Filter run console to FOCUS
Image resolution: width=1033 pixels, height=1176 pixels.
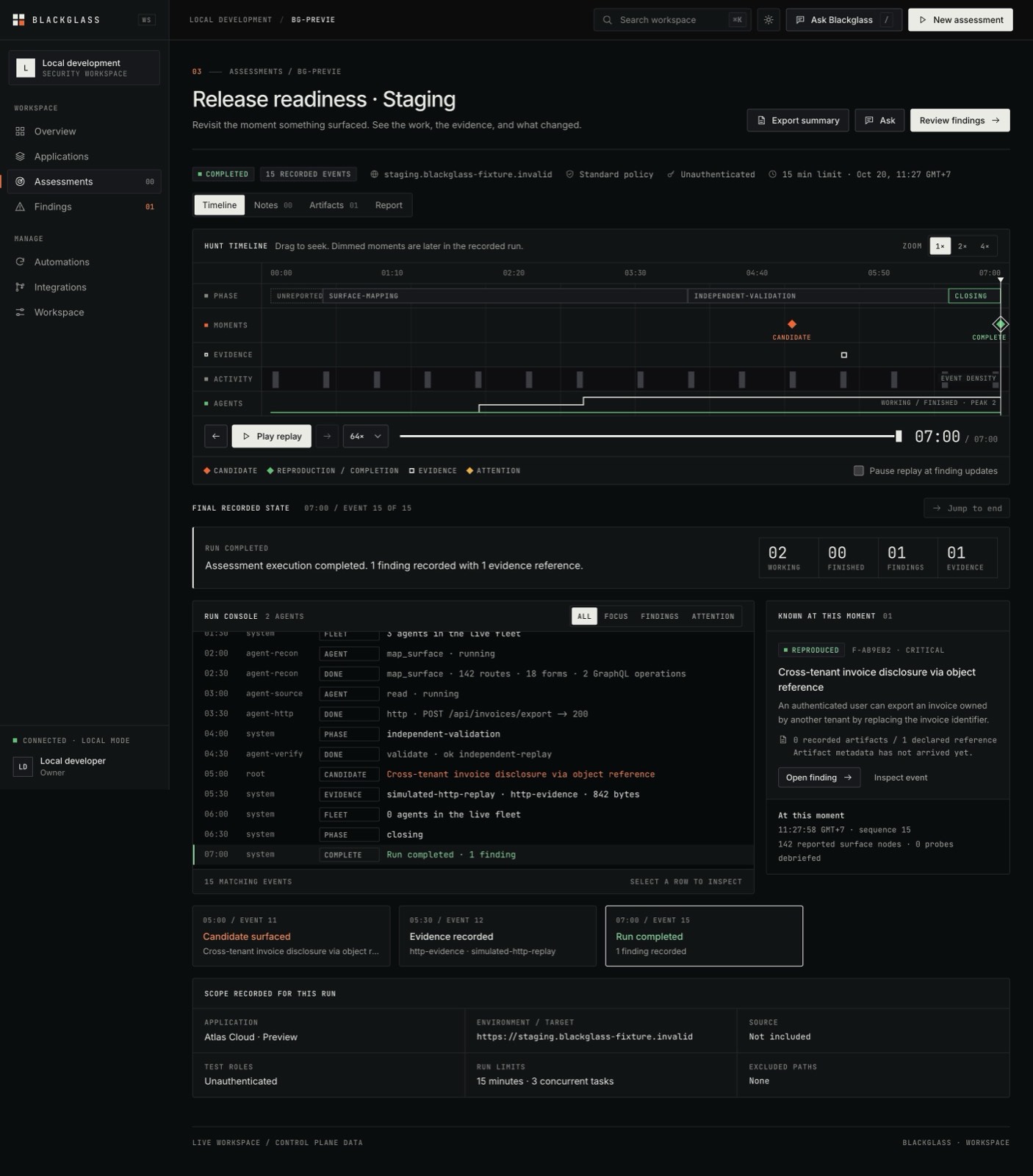point(616,616)
